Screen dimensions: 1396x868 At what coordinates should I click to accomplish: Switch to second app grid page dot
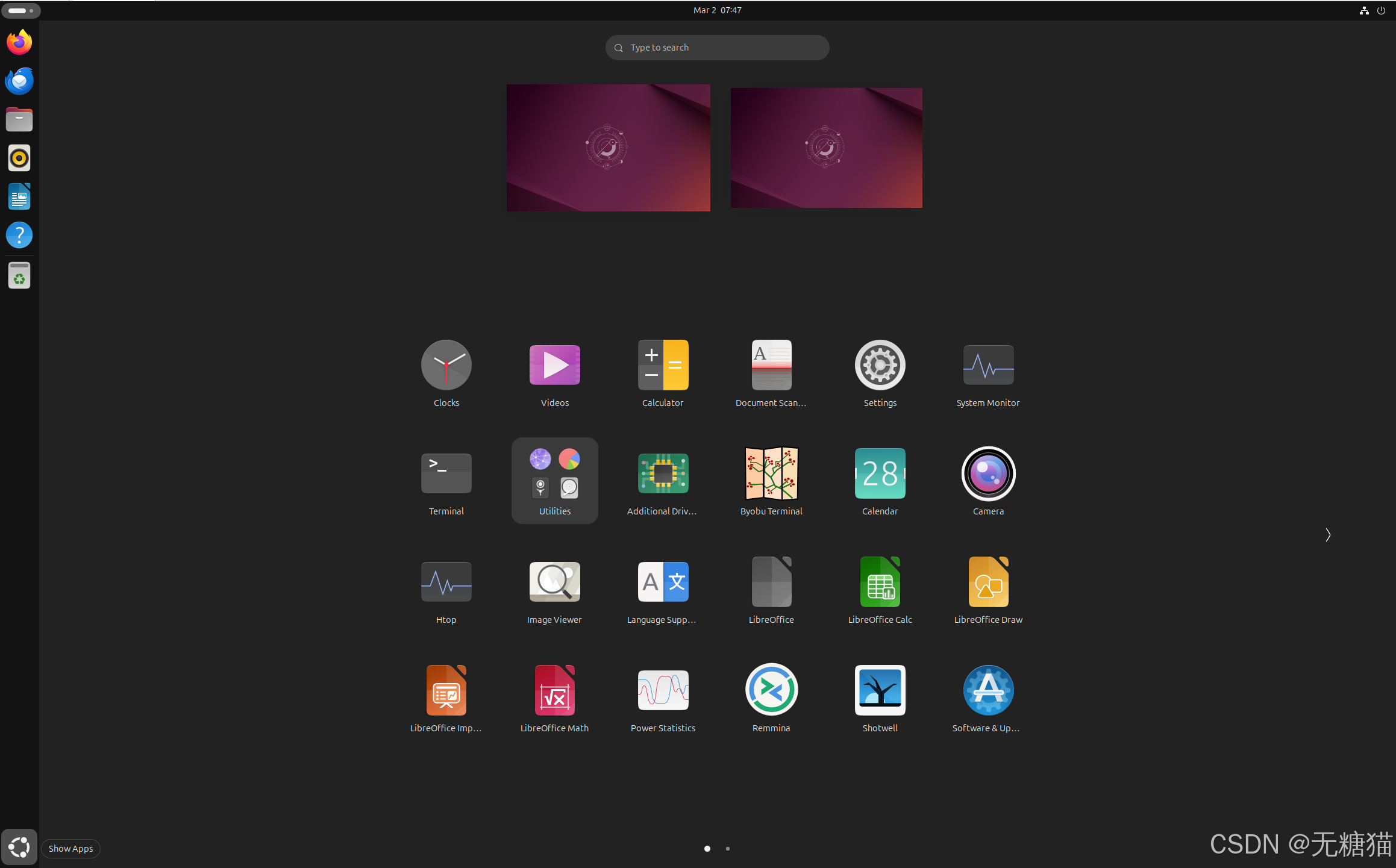click(728, 849)
